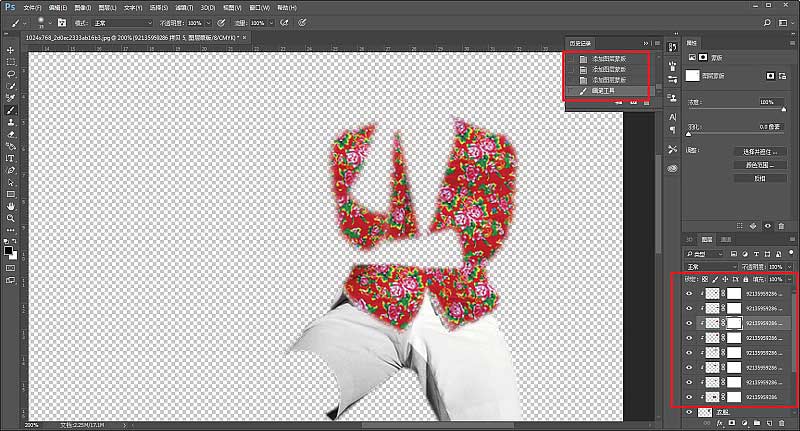Open the brush 模式 blend mode dropdown

click(122, 21)
